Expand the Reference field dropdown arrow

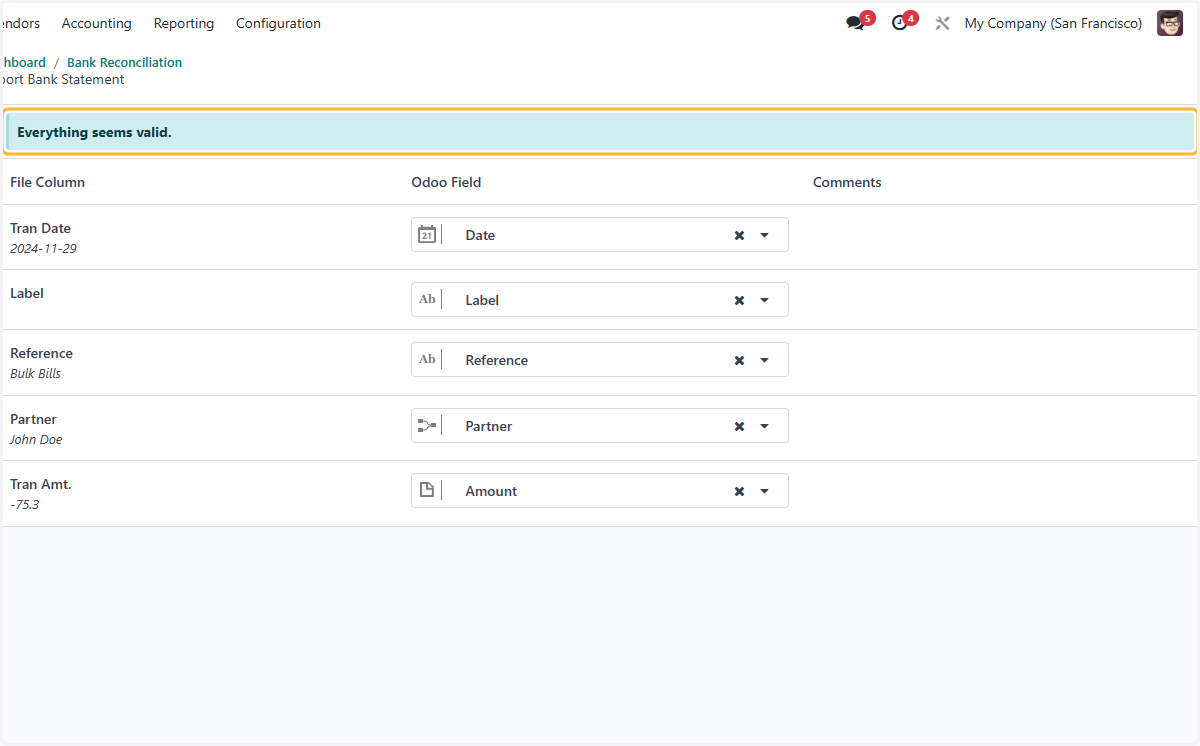[764, 360]
